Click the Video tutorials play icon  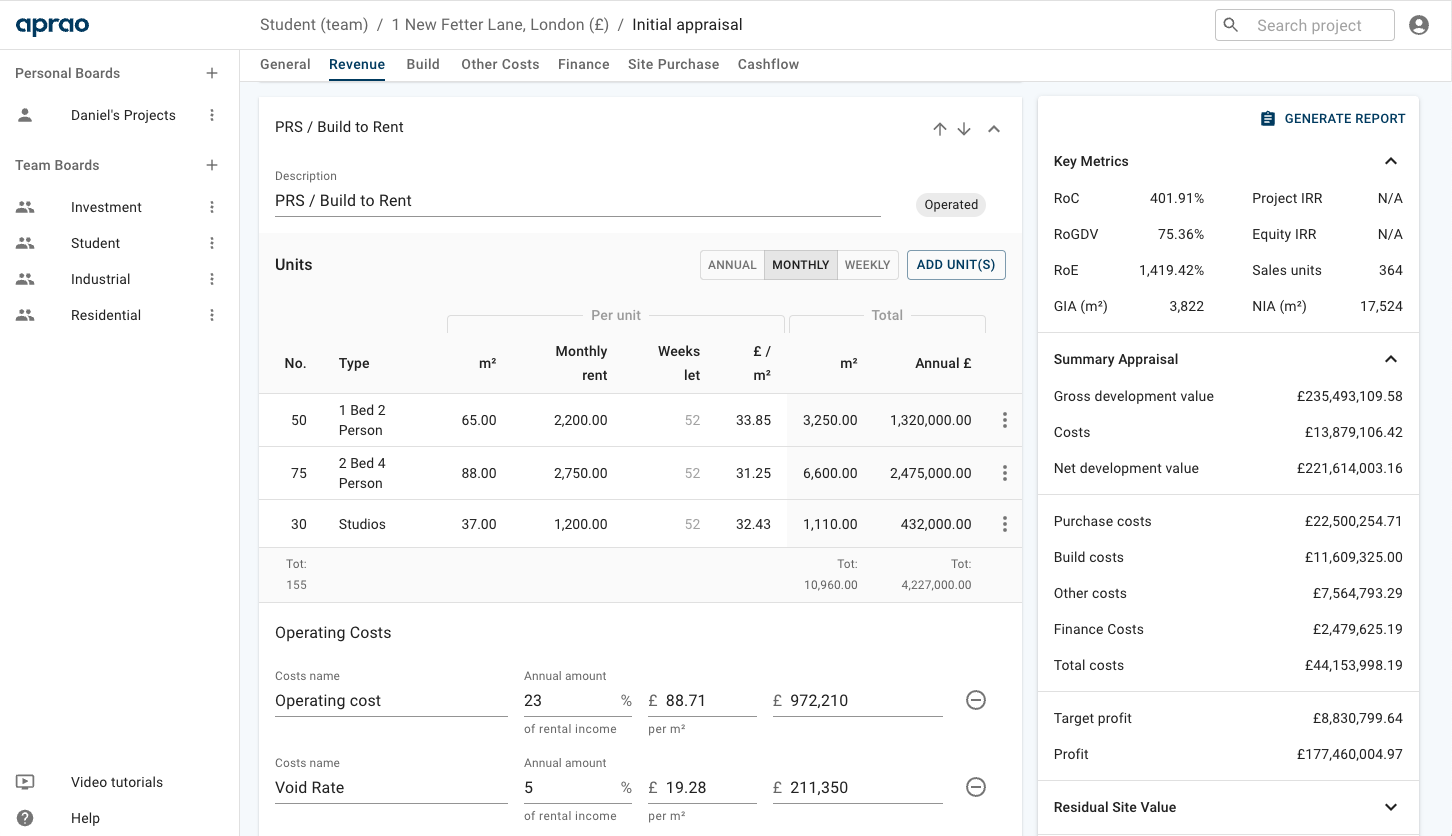click(25, 782)
